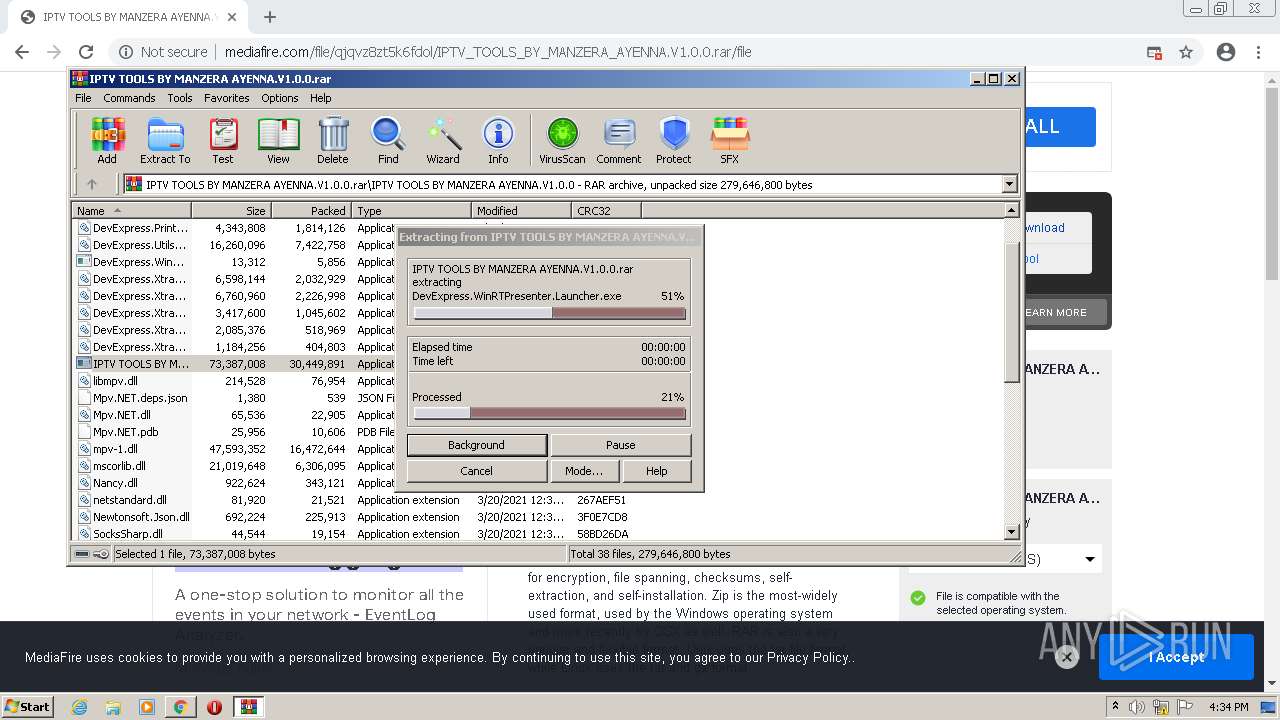Viewport: 1280px width, 720px height.
Task: Open the Help menu in WinRAR
Action: pos(320,98)
